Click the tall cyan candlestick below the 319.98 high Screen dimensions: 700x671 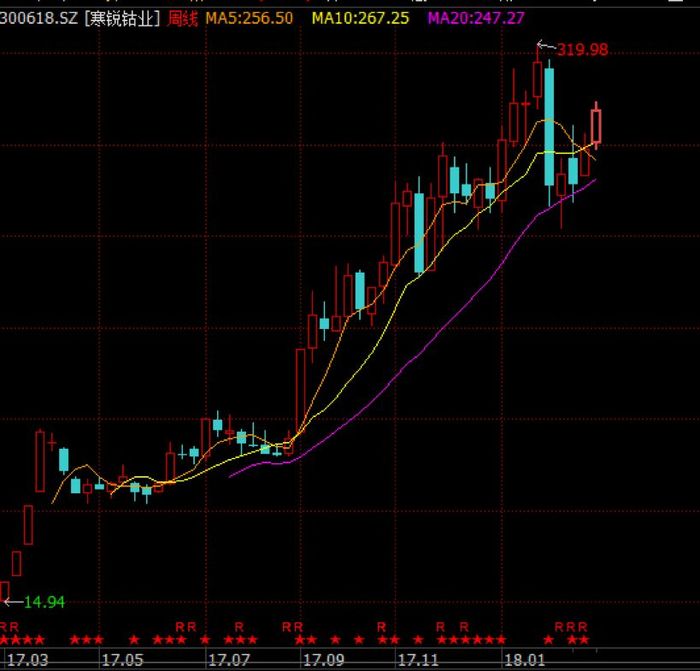point(549,127)
